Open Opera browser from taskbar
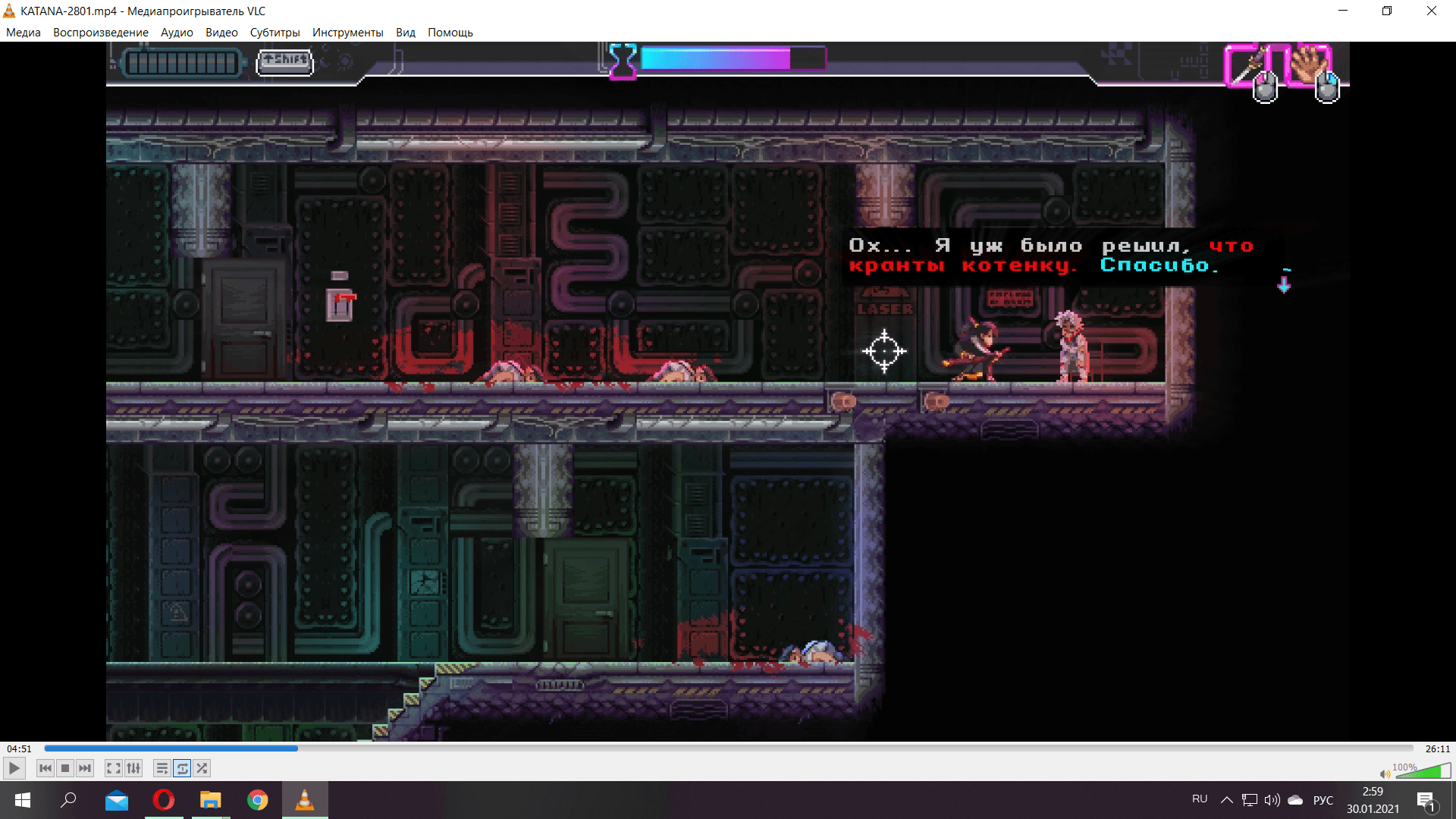 tap(164, 800)
